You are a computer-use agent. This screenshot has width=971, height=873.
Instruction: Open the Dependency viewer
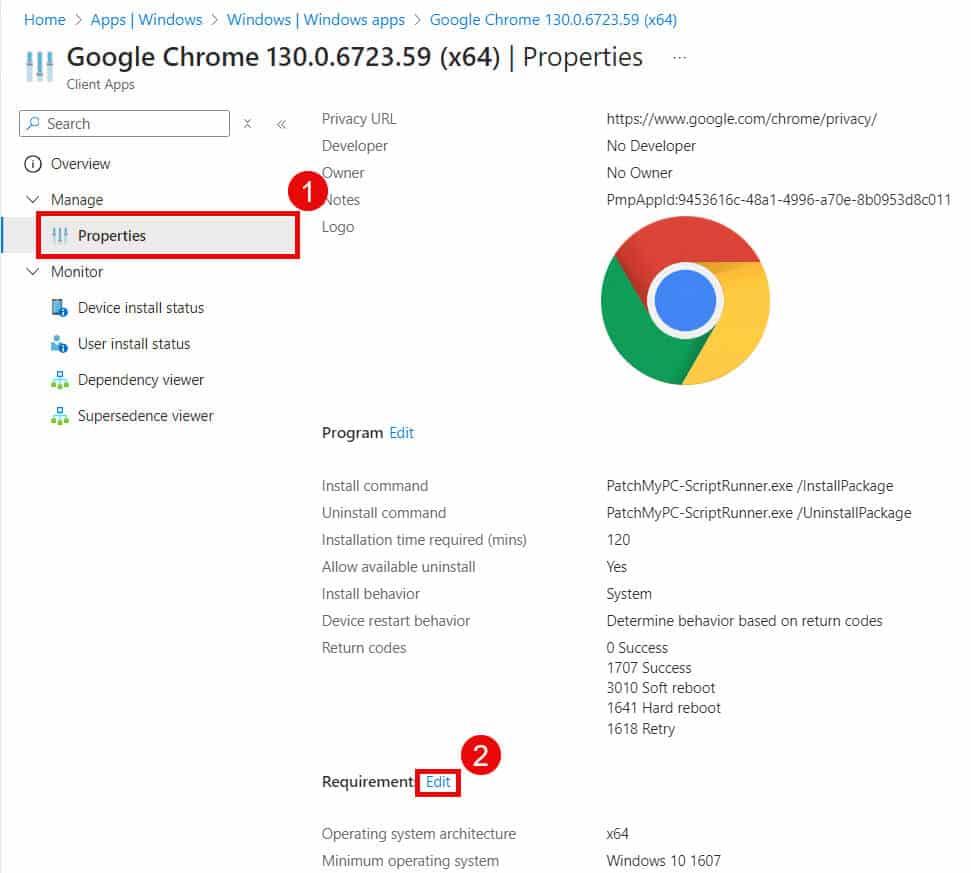click(x=141, y=380)
